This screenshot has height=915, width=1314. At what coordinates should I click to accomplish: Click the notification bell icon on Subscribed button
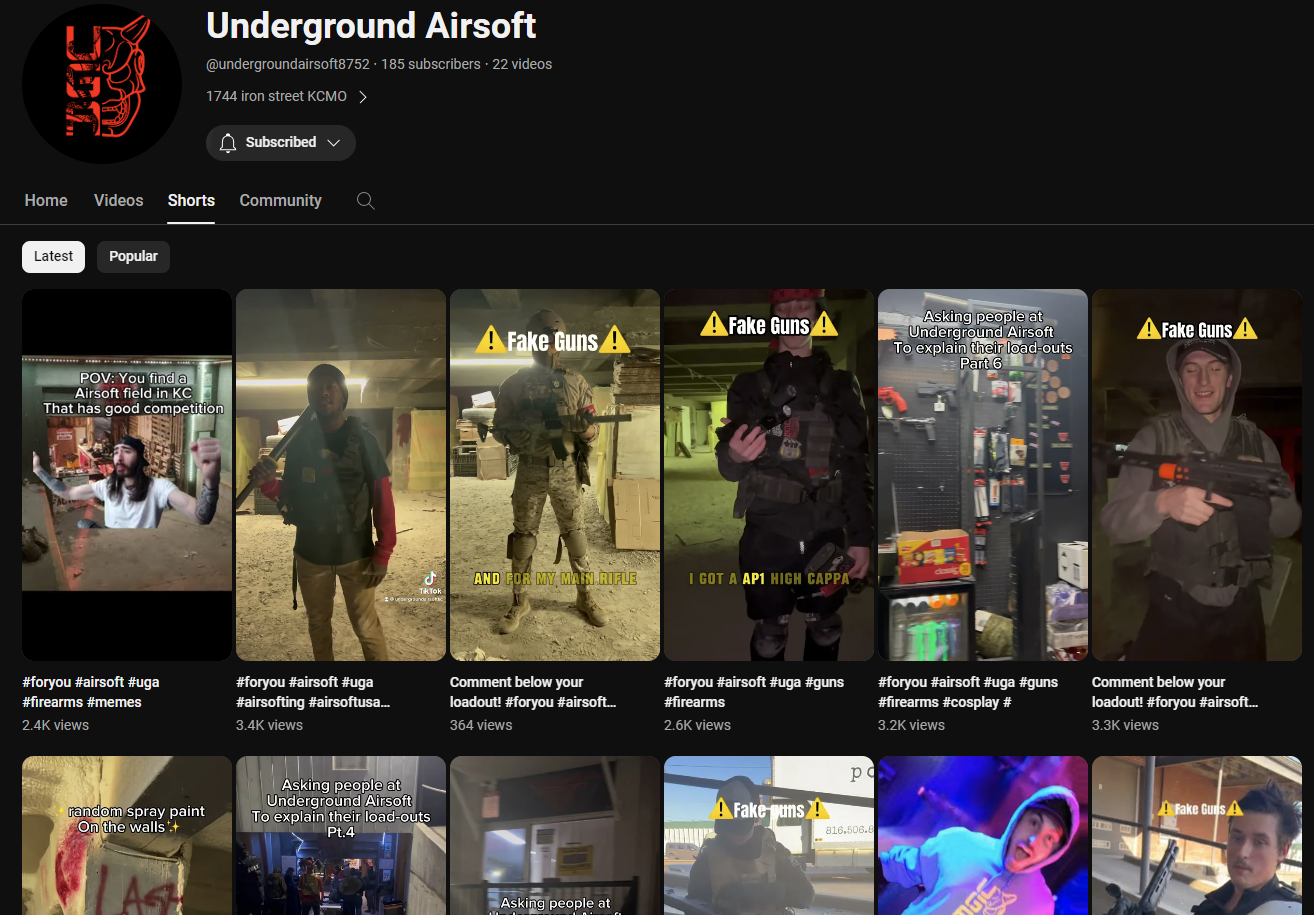(x=228, y=143)
